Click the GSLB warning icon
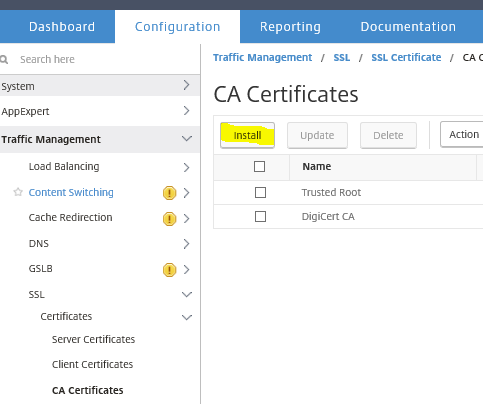 point(169,269)
